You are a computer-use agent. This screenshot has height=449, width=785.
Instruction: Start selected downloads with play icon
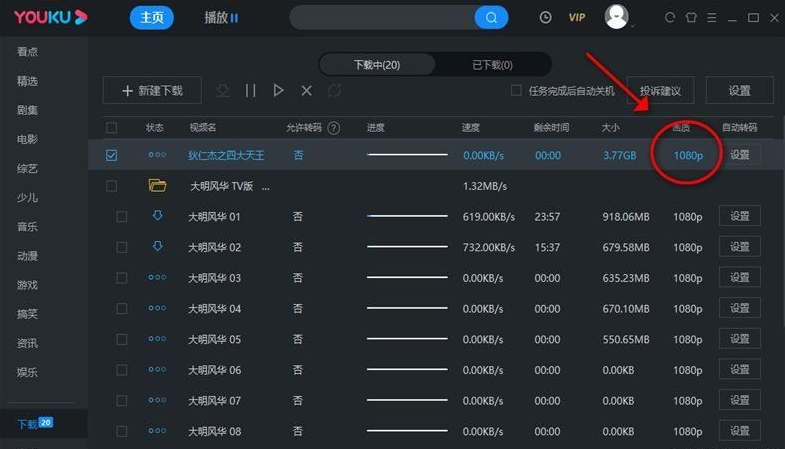(278, 91)
